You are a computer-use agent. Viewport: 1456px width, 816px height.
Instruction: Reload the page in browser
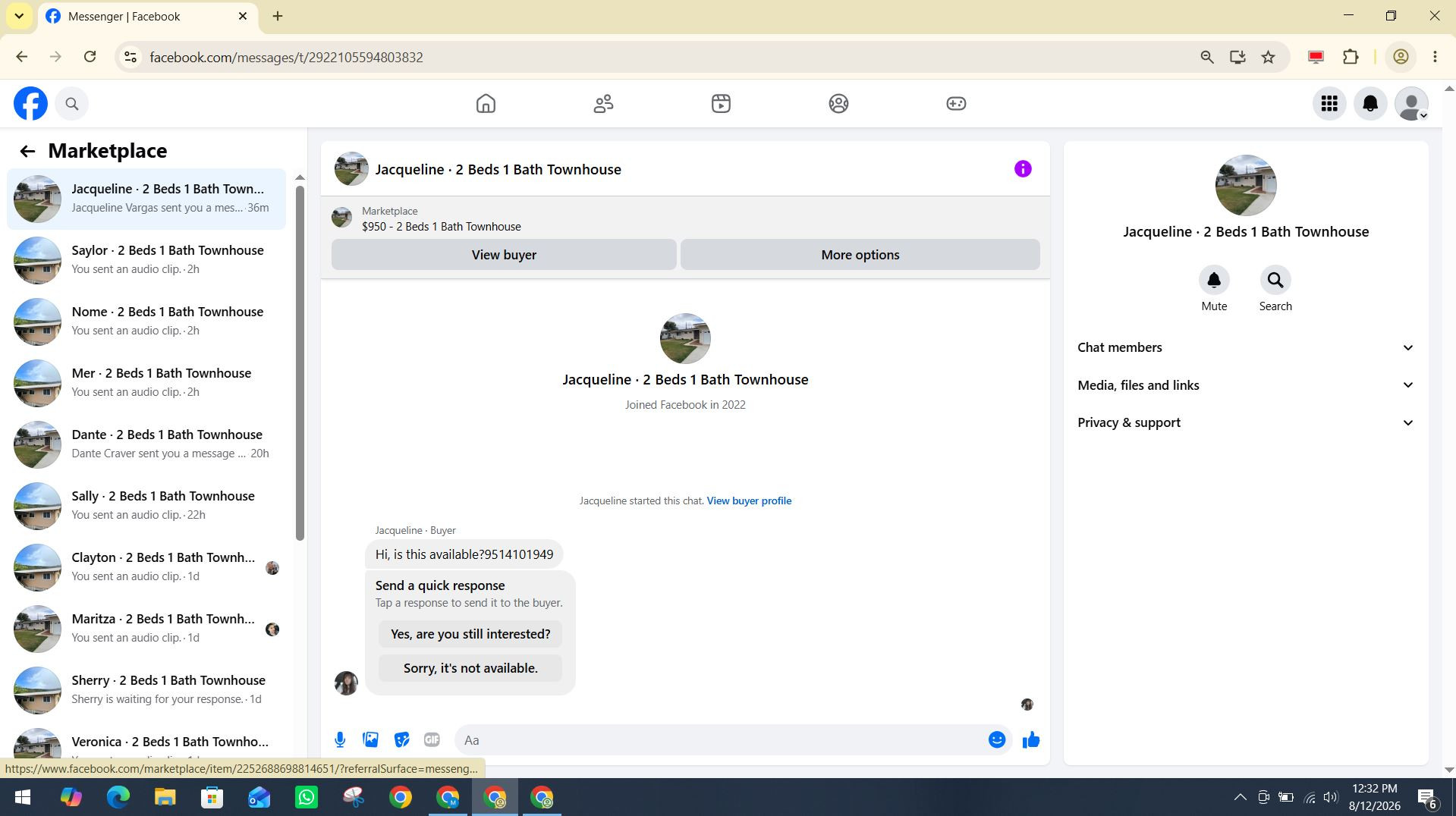(x=90, y=57)
